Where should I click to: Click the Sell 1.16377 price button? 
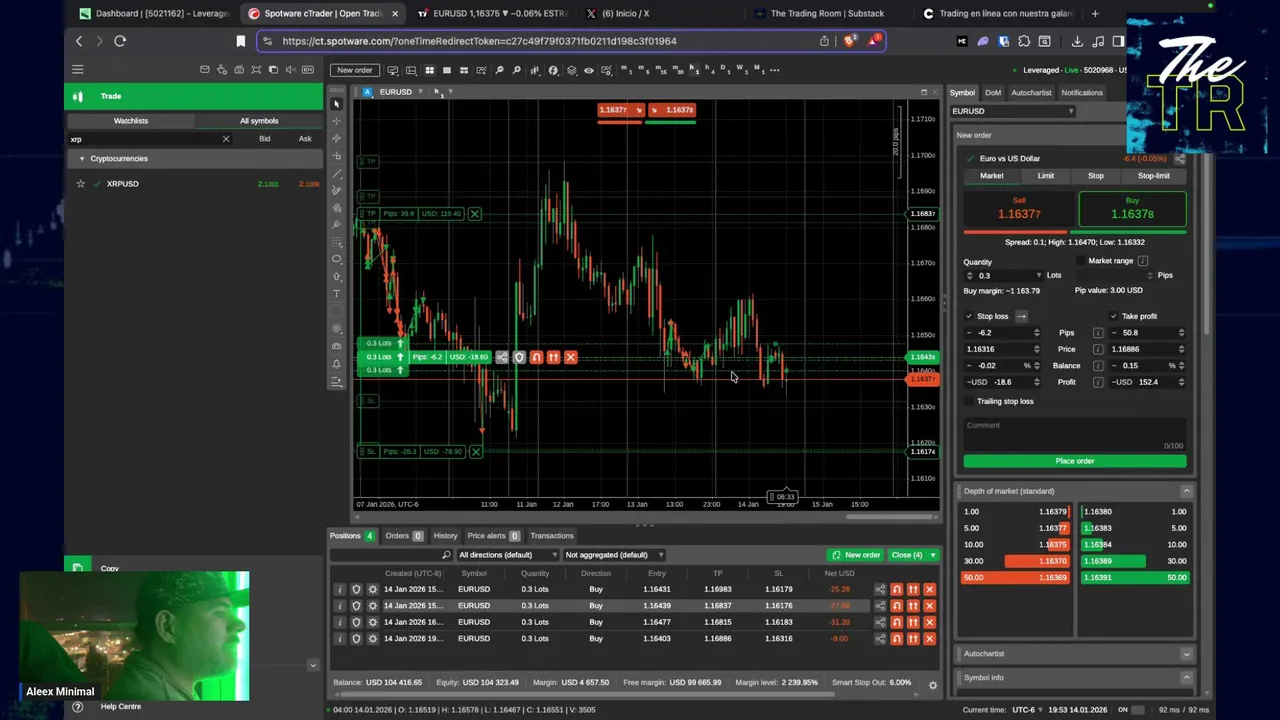[1019, 210]
